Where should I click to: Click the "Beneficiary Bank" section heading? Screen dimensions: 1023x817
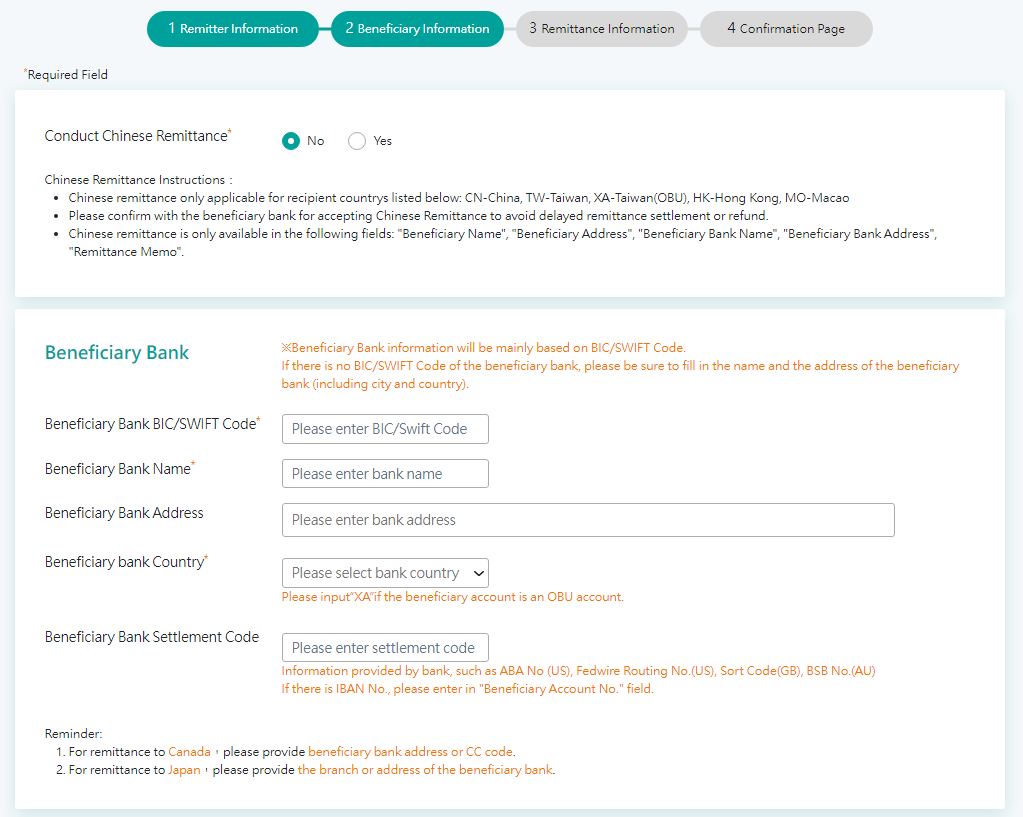117,353
